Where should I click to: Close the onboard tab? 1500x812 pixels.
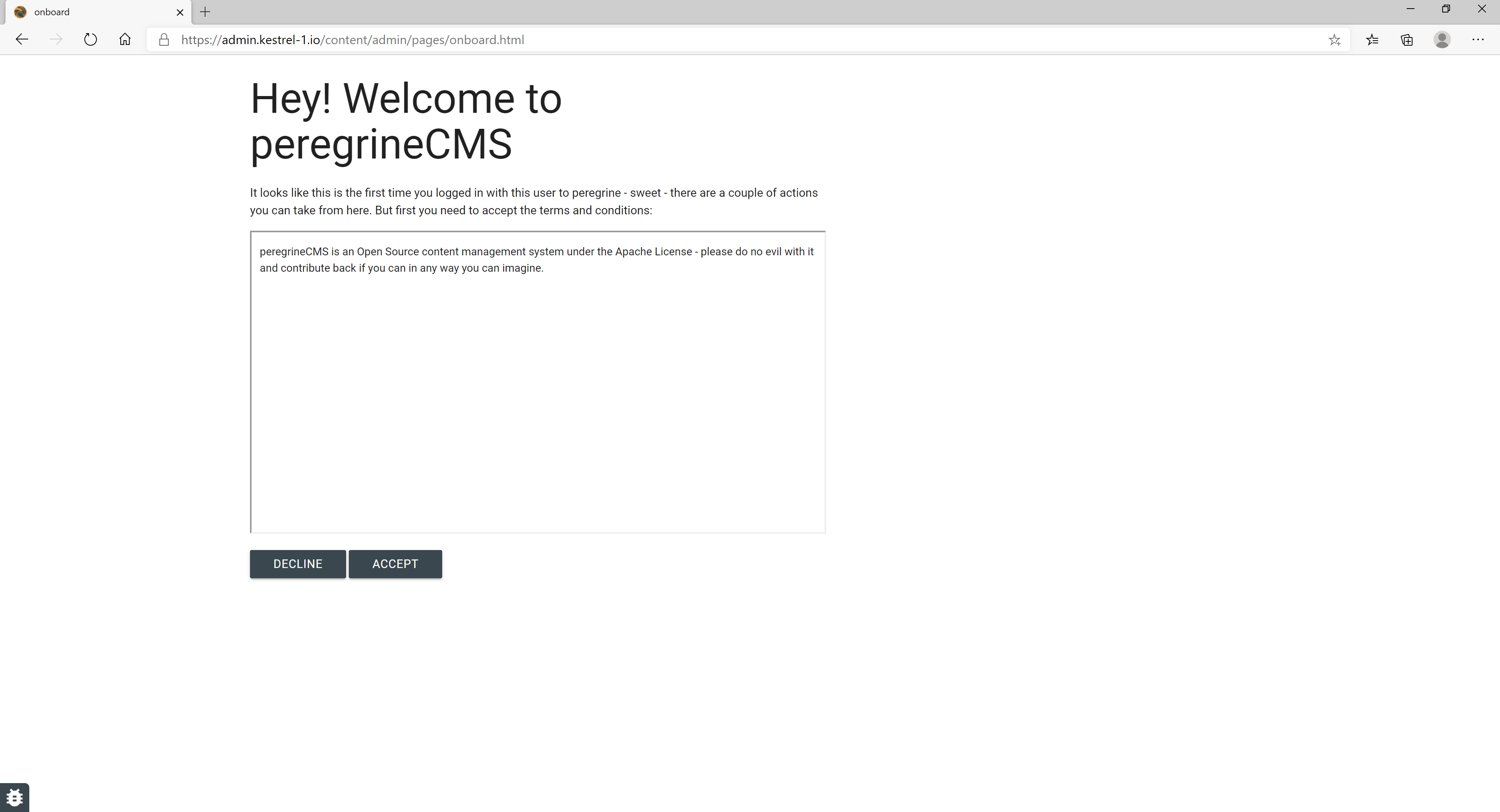coord(180,12)
